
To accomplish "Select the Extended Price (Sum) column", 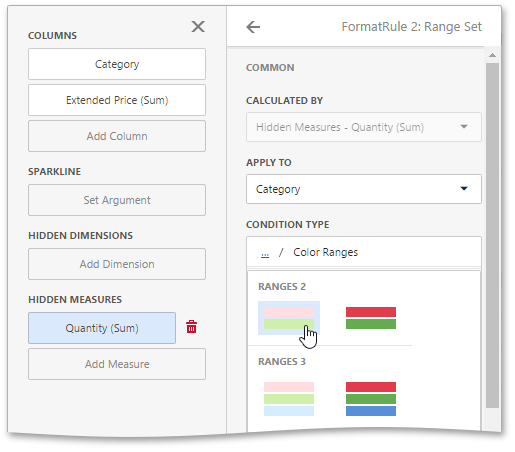I will 117,100.
